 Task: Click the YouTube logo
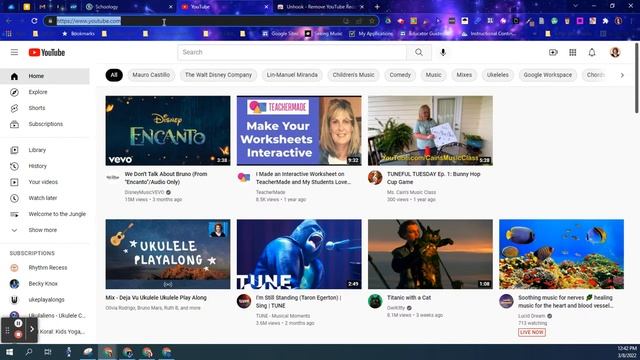click(x=47, y=52)
